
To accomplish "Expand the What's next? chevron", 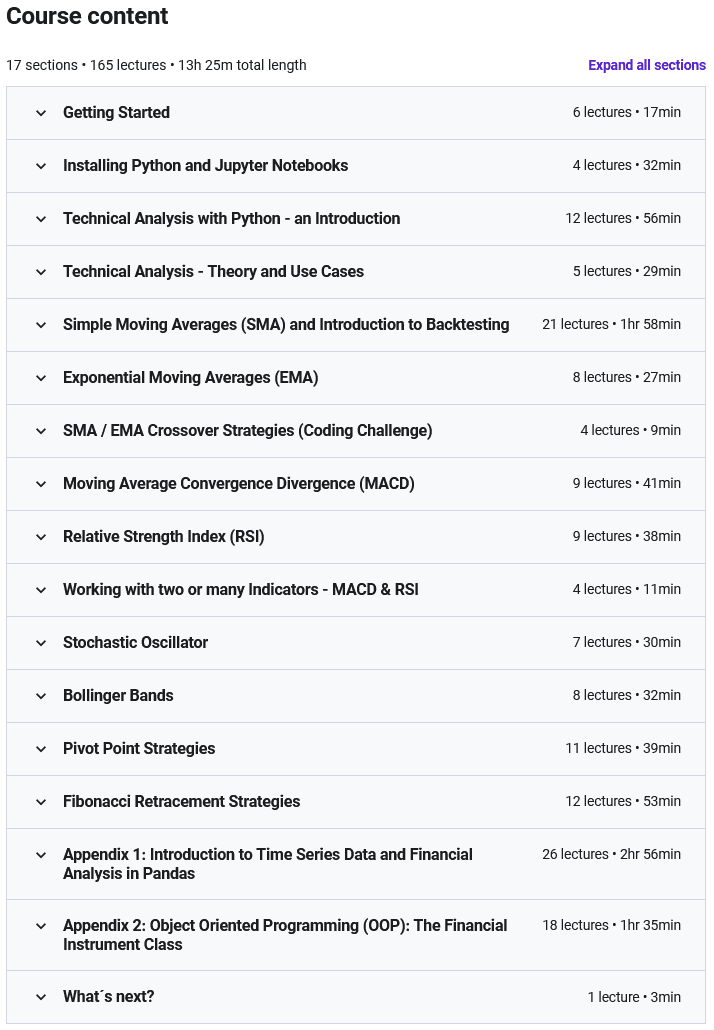I will [x=41, y=997].
